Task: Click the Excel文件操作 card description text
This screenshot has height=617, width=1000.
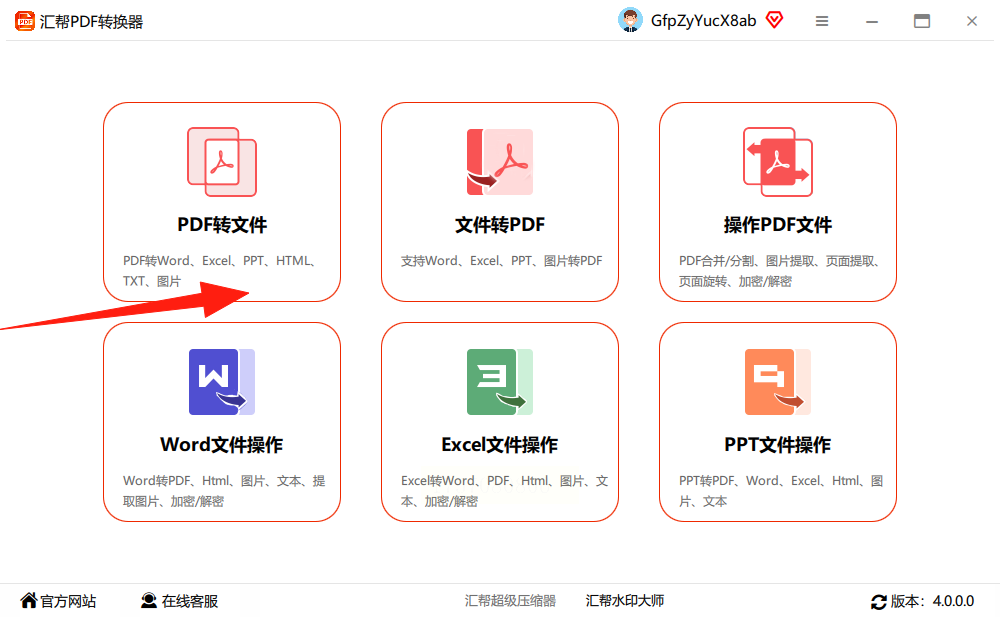Action: coord(504,491)
